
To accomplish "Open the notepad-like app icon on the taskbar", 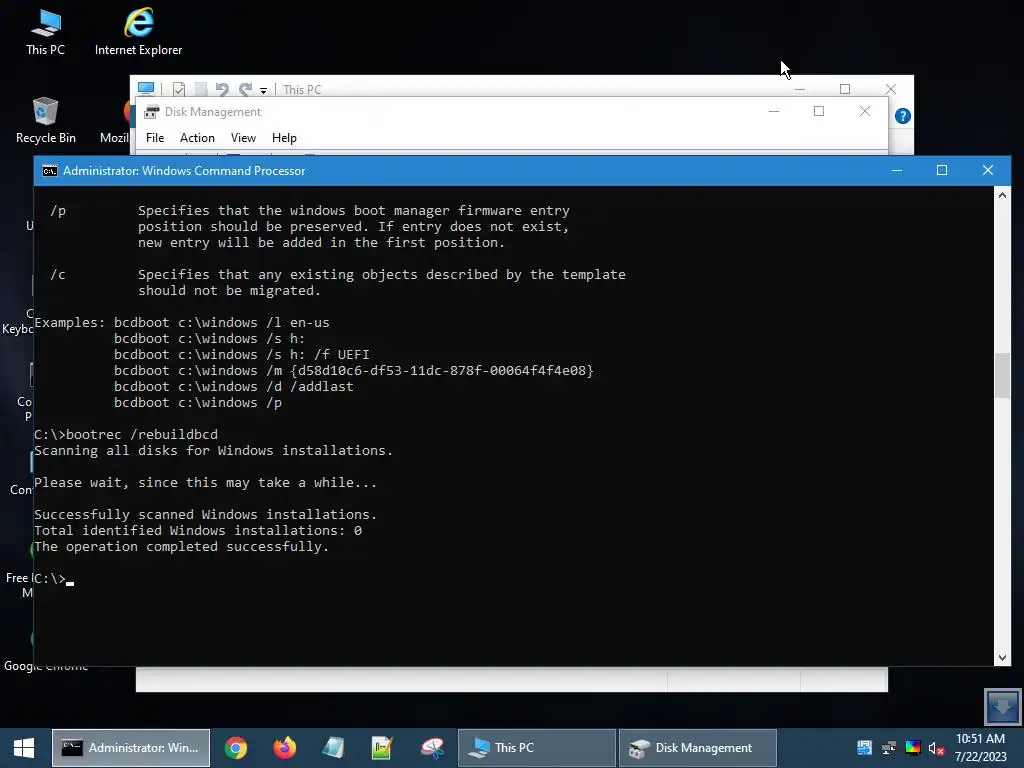I will [333, 748].
